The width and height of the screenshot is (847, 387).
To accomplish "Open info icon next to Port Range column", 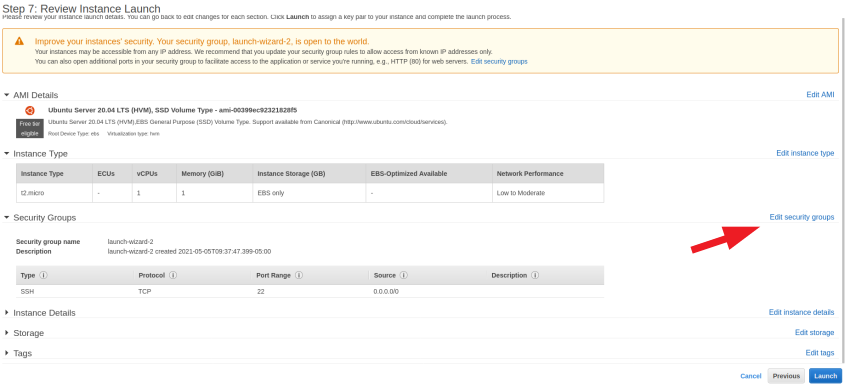I will 298,275.
